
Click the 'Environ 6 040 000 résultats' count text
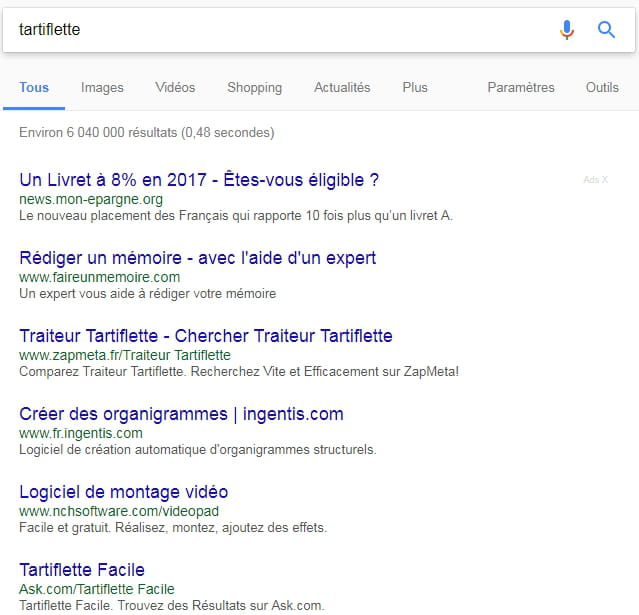147,132
